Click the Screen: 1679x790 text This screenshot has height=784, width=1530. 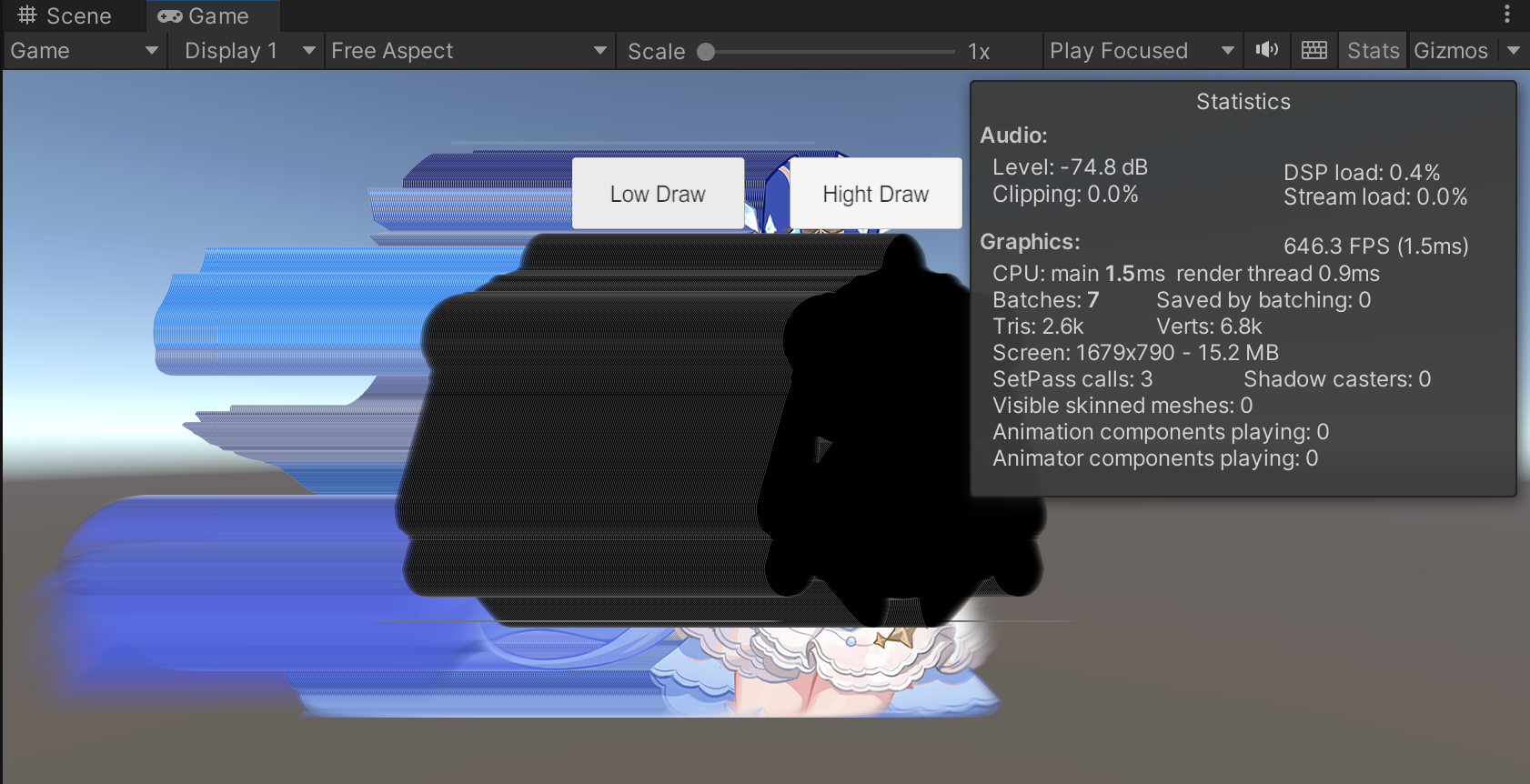1136,353
